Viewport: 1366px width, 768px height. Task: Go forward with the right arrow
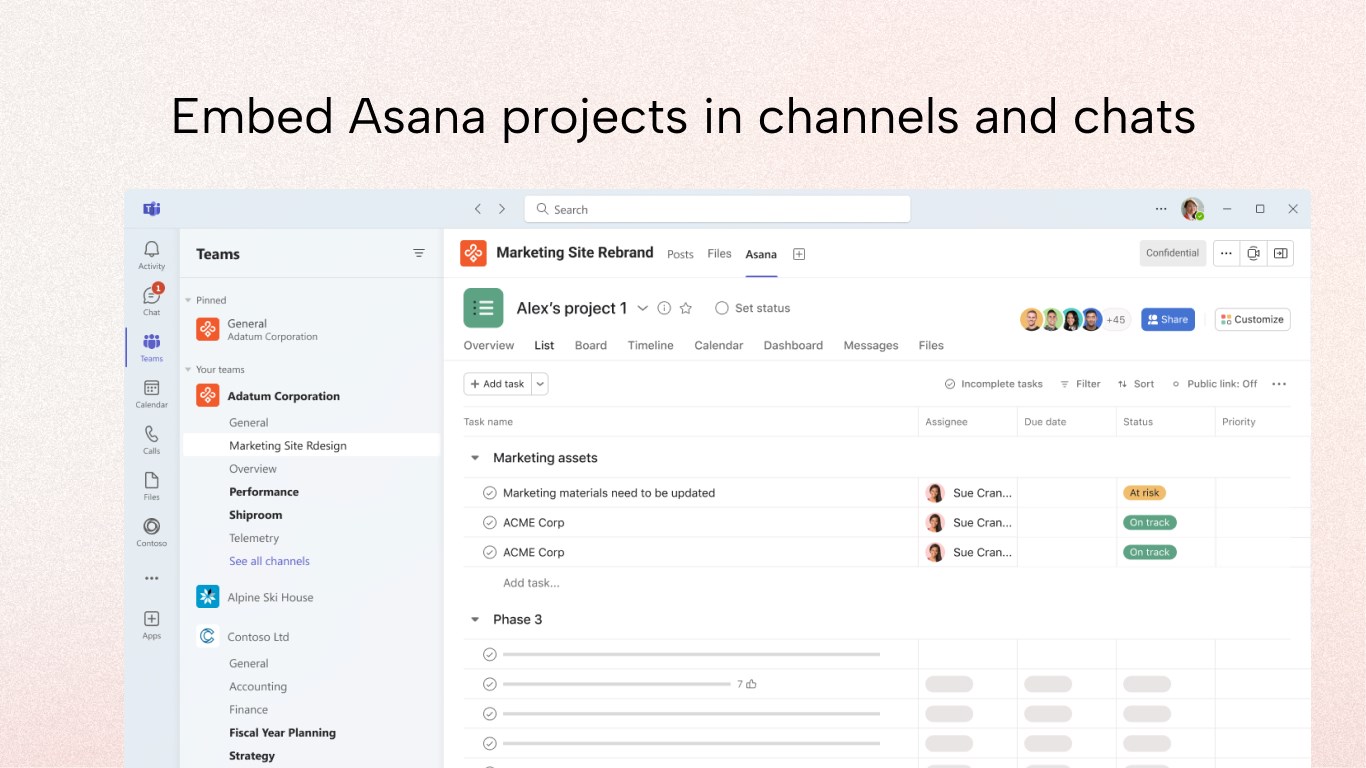502,209
